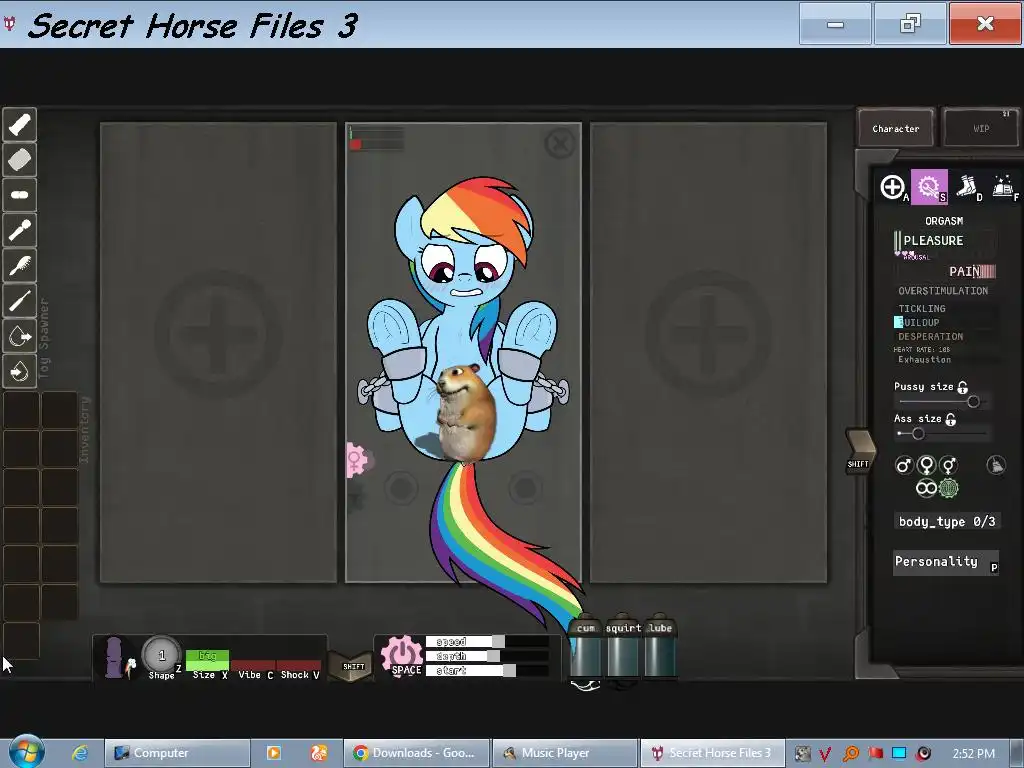Open the plus panel marked A

click(893, 187)
